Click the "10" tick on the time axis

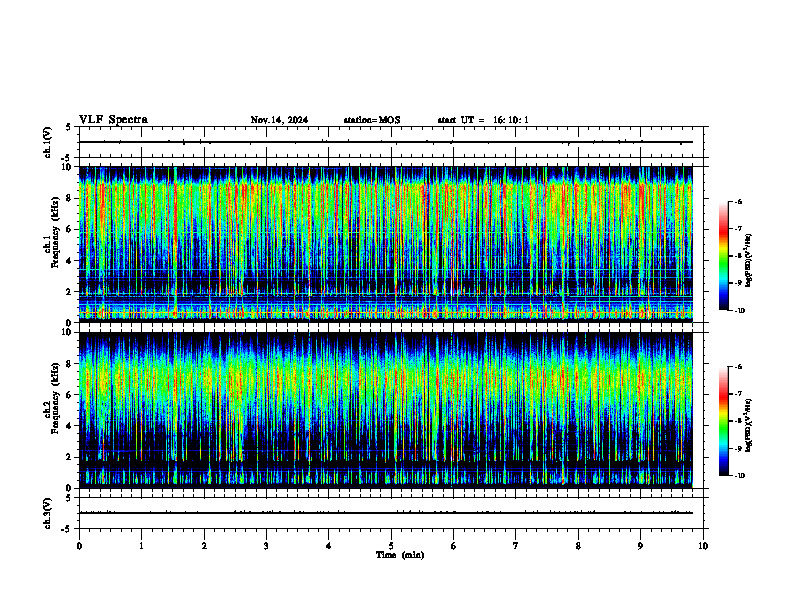point(703,546)
